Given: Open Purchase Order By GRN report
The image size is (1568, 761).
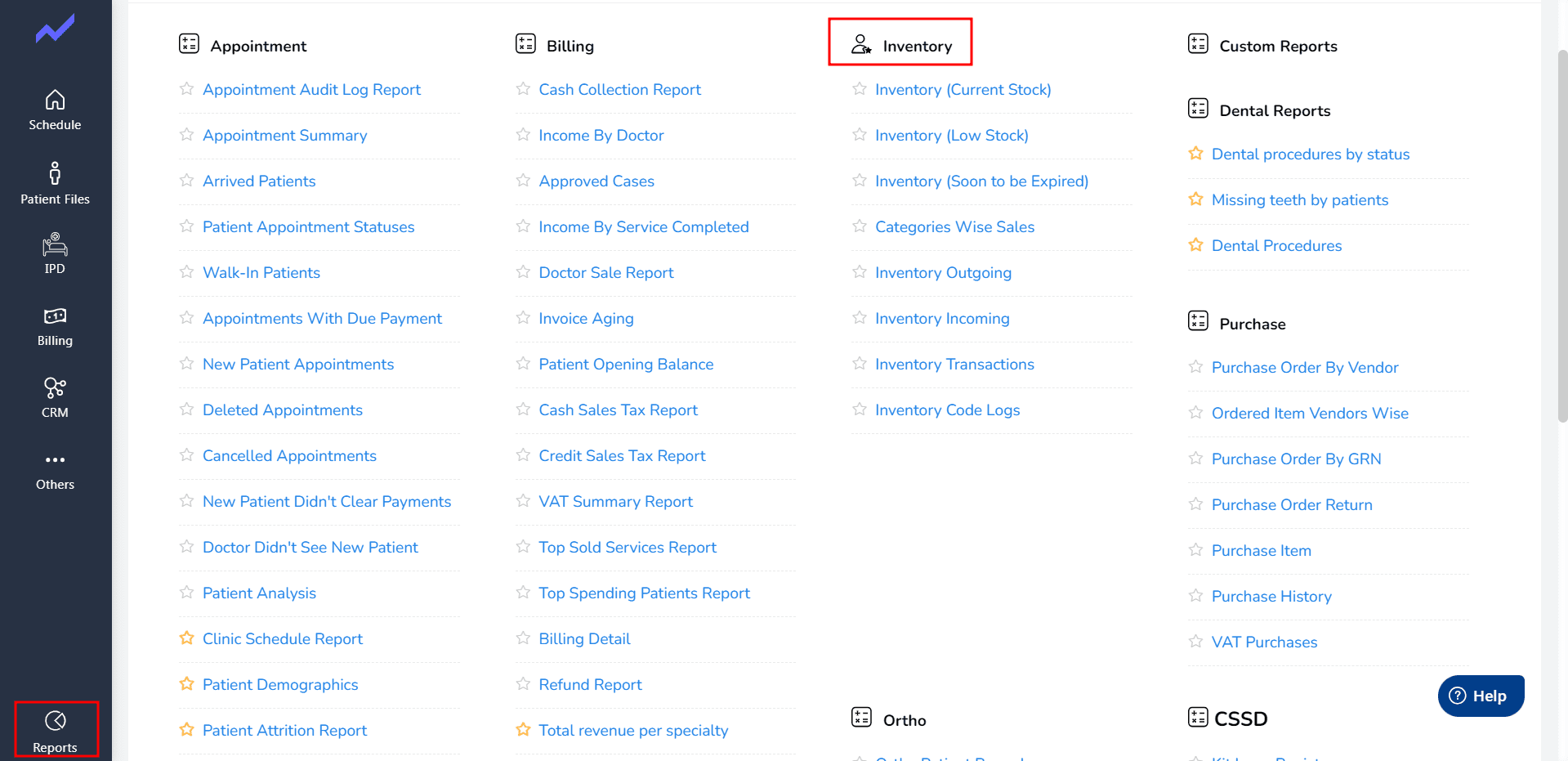Looking at the screenshot, I should tap(1296, 459).
